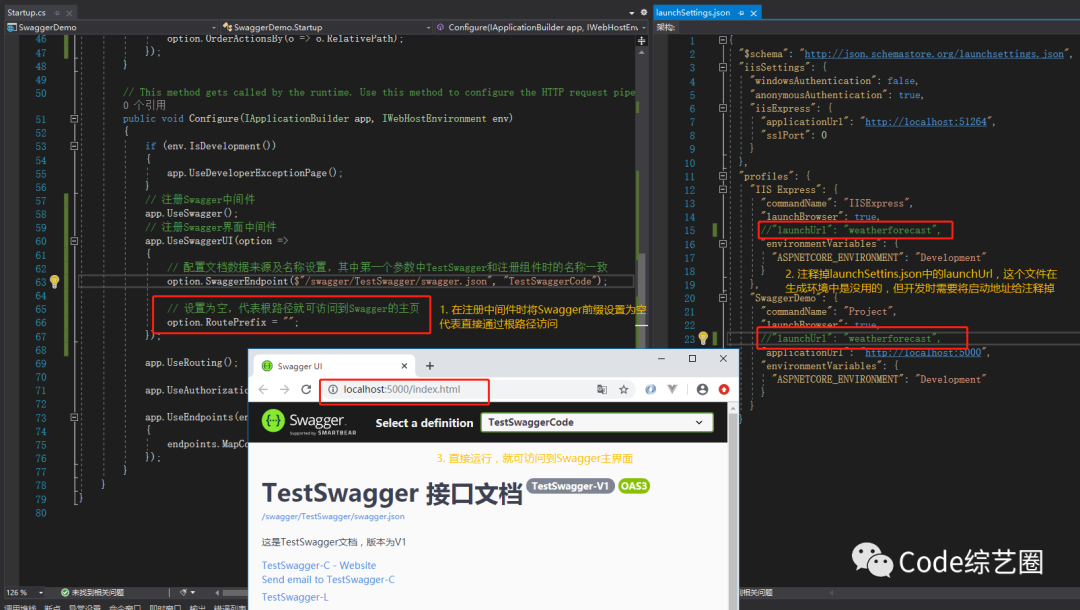
Task: Open the SwaggerDemo.Startup type dropdown
Action: click(326, 28)
